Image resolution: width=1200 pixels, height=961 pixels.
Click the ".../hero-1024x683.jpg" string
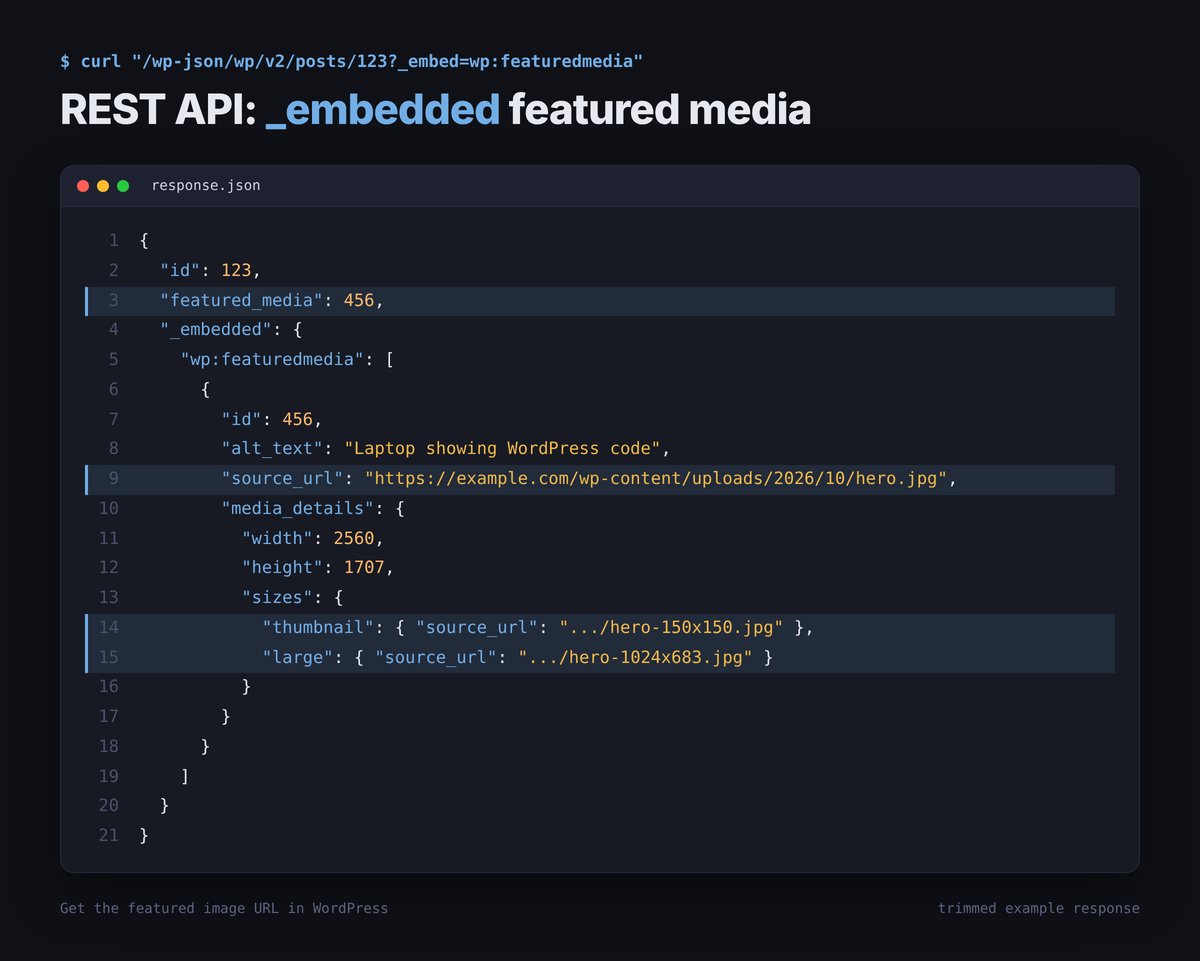pyautogui.click(x=635, y=657)
